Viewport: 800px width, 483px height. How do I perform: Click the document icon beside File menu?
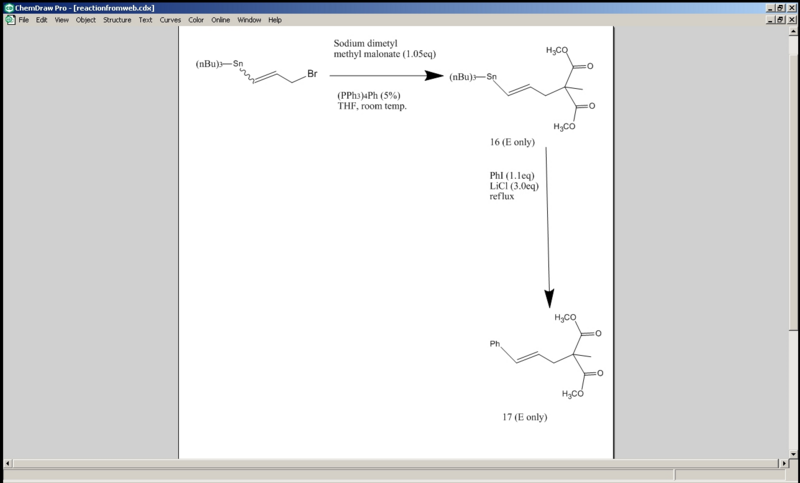(10, 20)
